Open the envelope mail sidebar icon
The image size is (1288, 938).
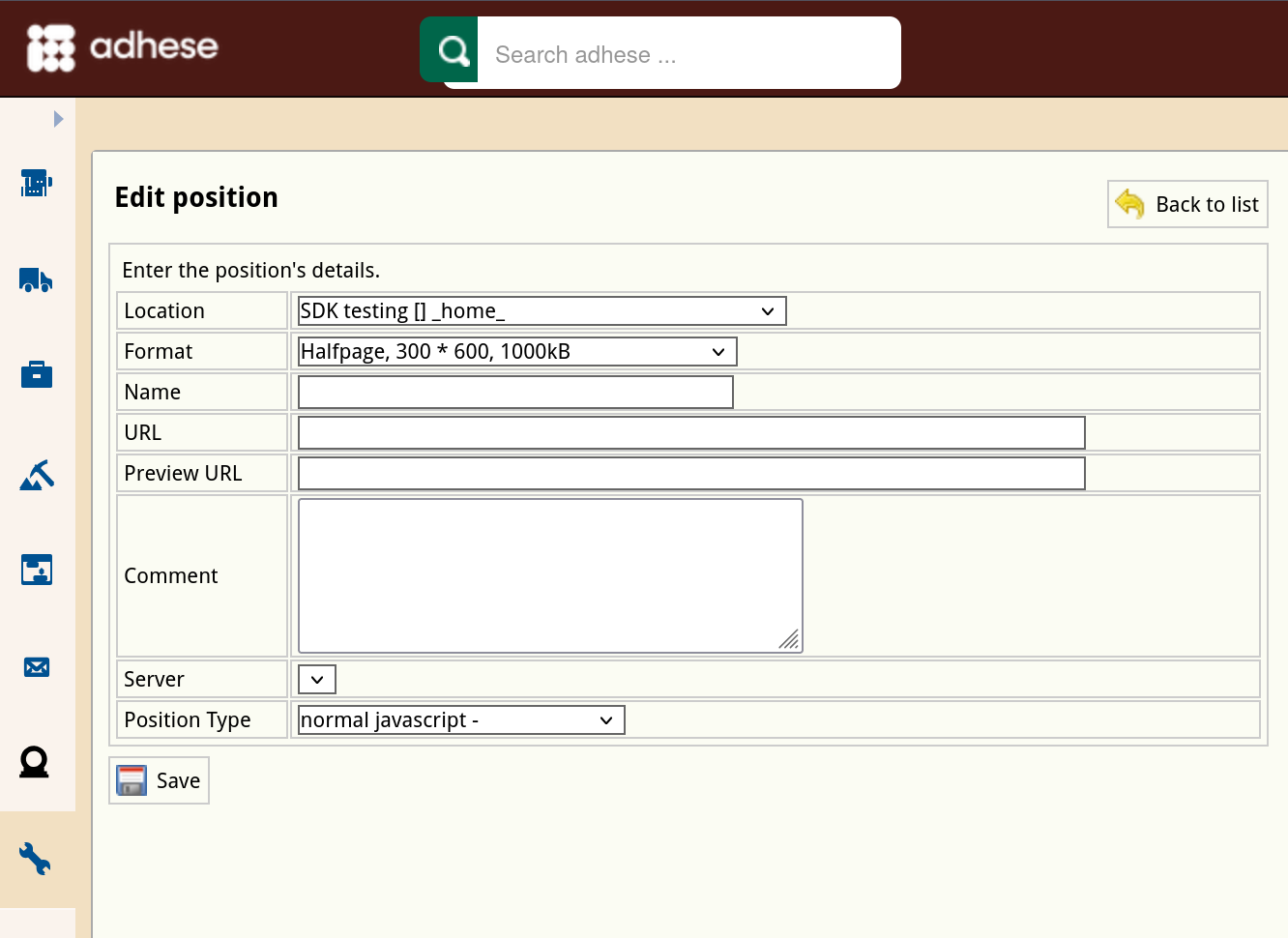(36, 667)
